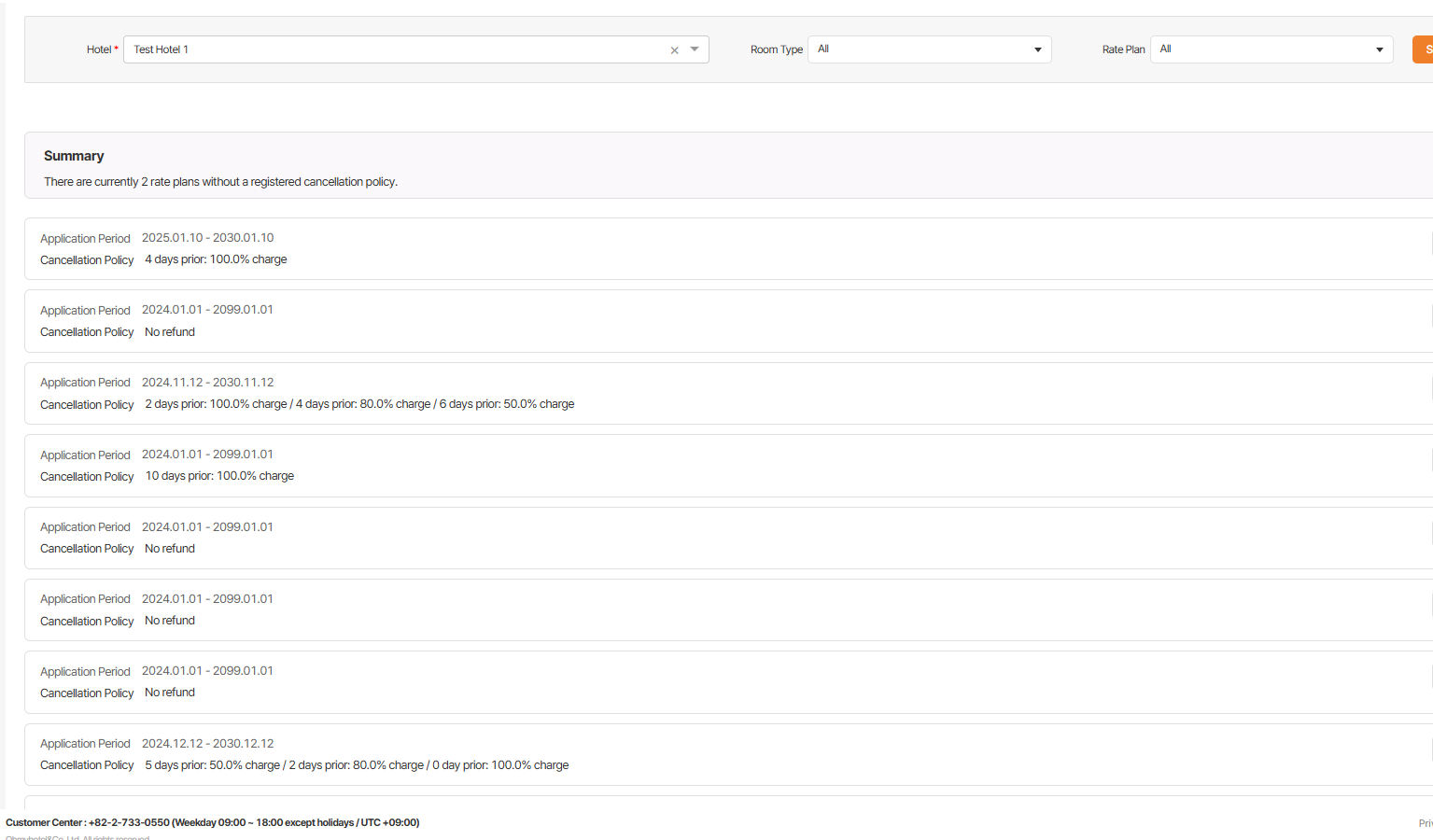Select the 10 days prior 100.0% charge policy
Screen dimensions: 1433x840
(x=219, y=476)
